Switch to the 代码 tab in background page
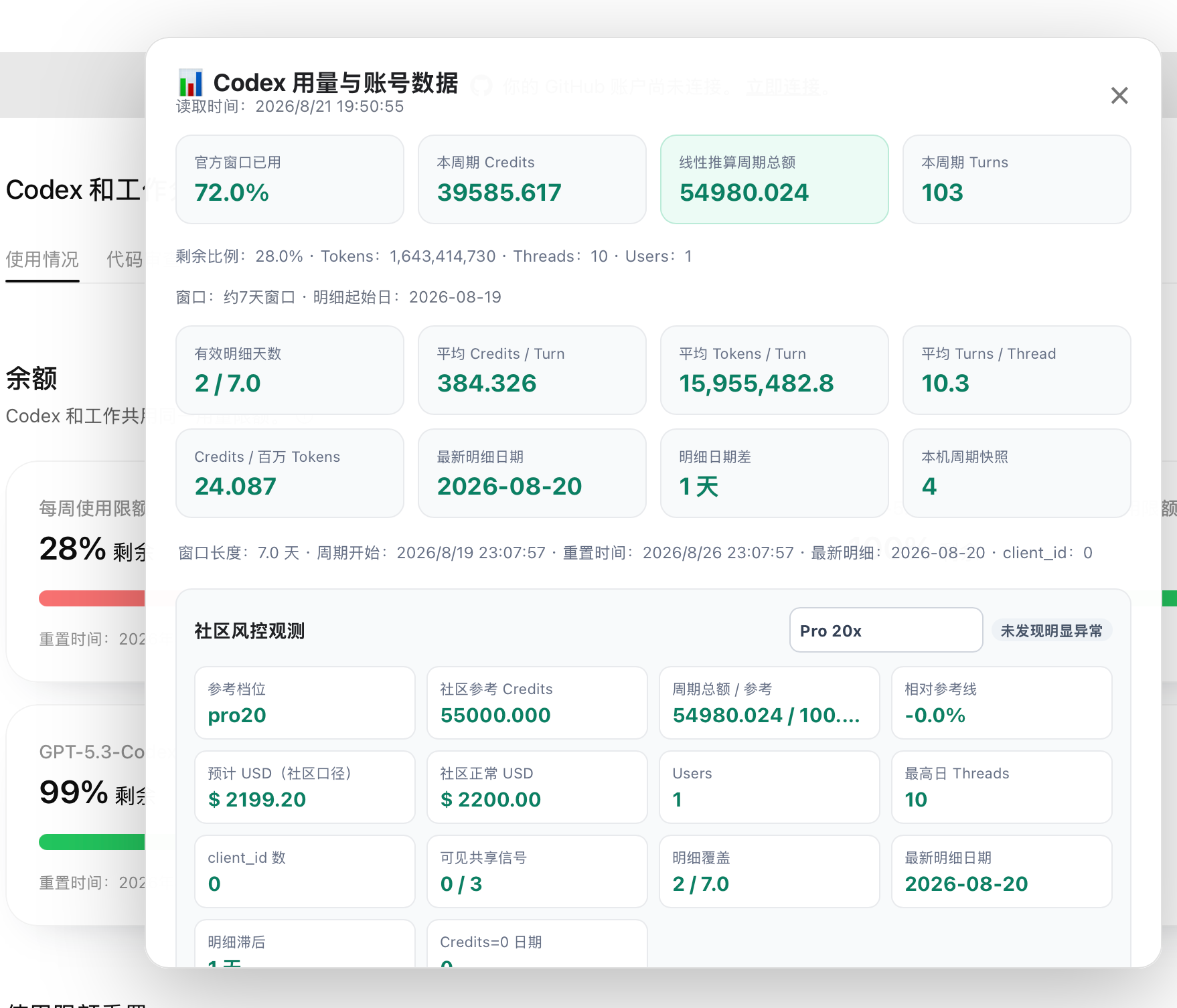1177x1008 pixels. pyautogui.click(x=125, y=259)
